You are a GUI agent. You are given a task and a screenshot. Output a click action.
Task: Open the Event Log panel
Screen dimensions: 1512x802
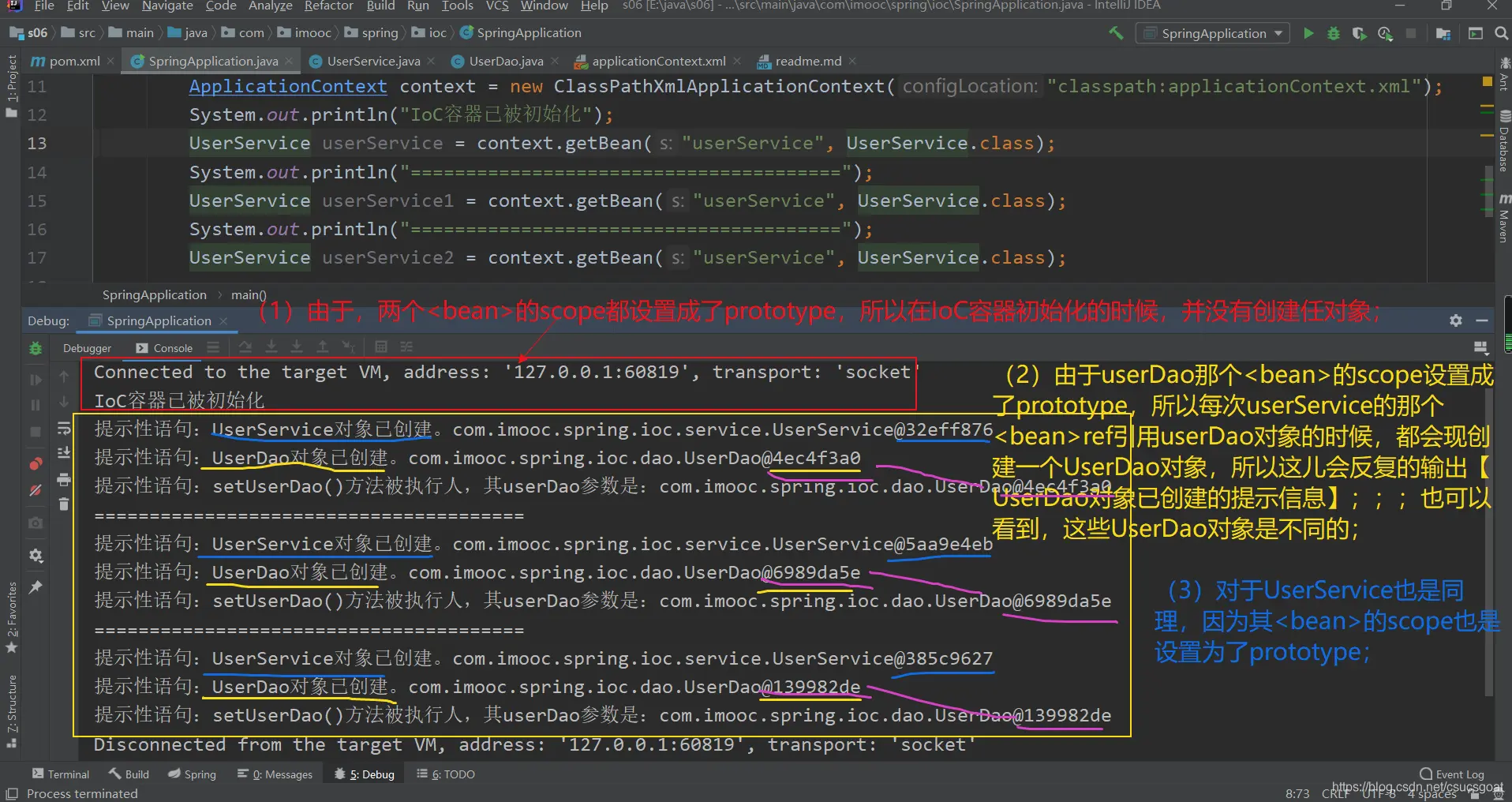pos(1452,774)
